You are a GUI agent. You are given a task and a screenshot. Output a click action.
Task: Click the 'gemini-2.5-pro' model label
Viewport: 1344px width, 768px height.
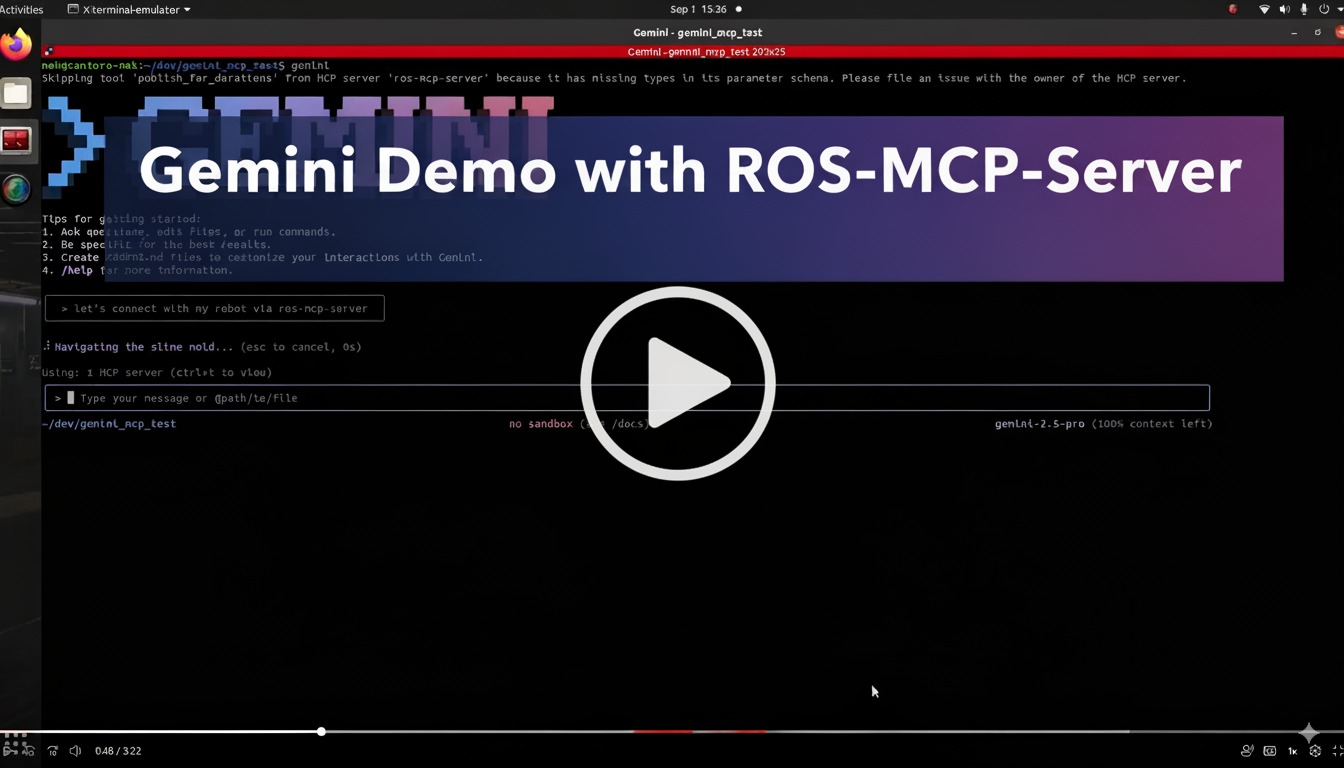(x=1039, y=424)
